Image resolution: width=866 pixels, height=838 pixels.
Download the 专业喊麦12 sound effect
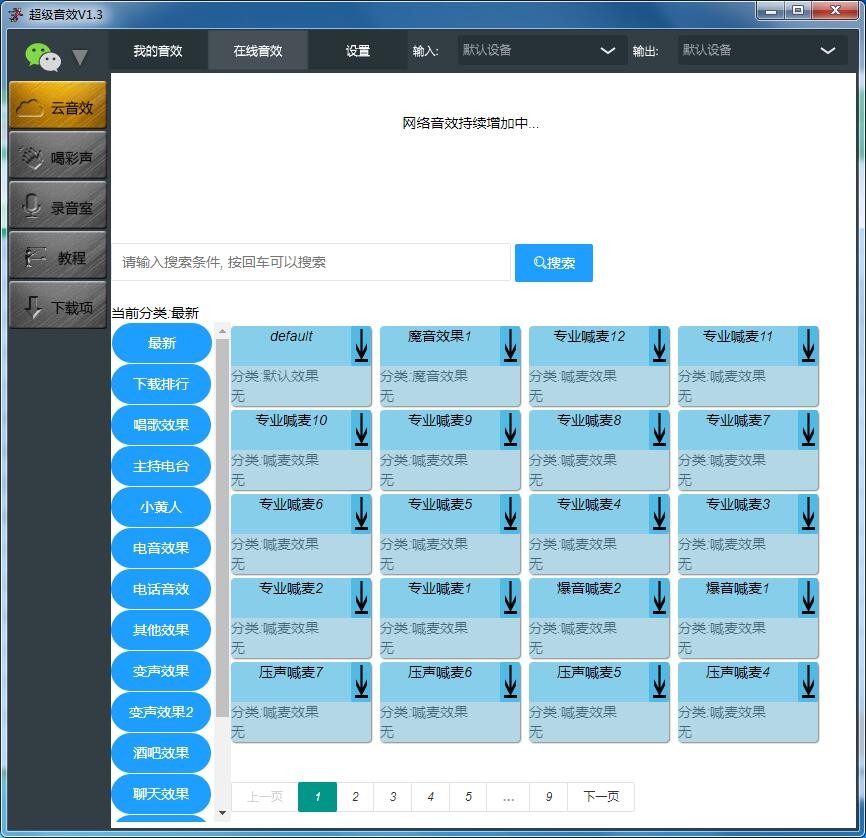(x=659, y=346)
